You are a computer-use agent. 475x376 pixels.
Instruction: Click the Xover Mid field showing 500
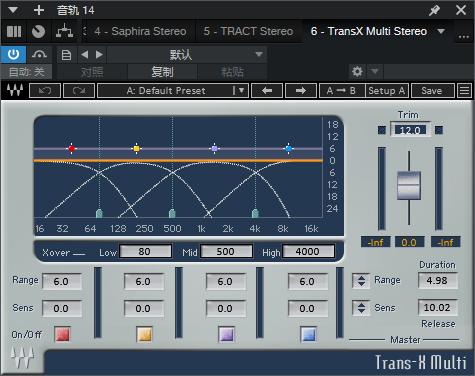(226, 251)
